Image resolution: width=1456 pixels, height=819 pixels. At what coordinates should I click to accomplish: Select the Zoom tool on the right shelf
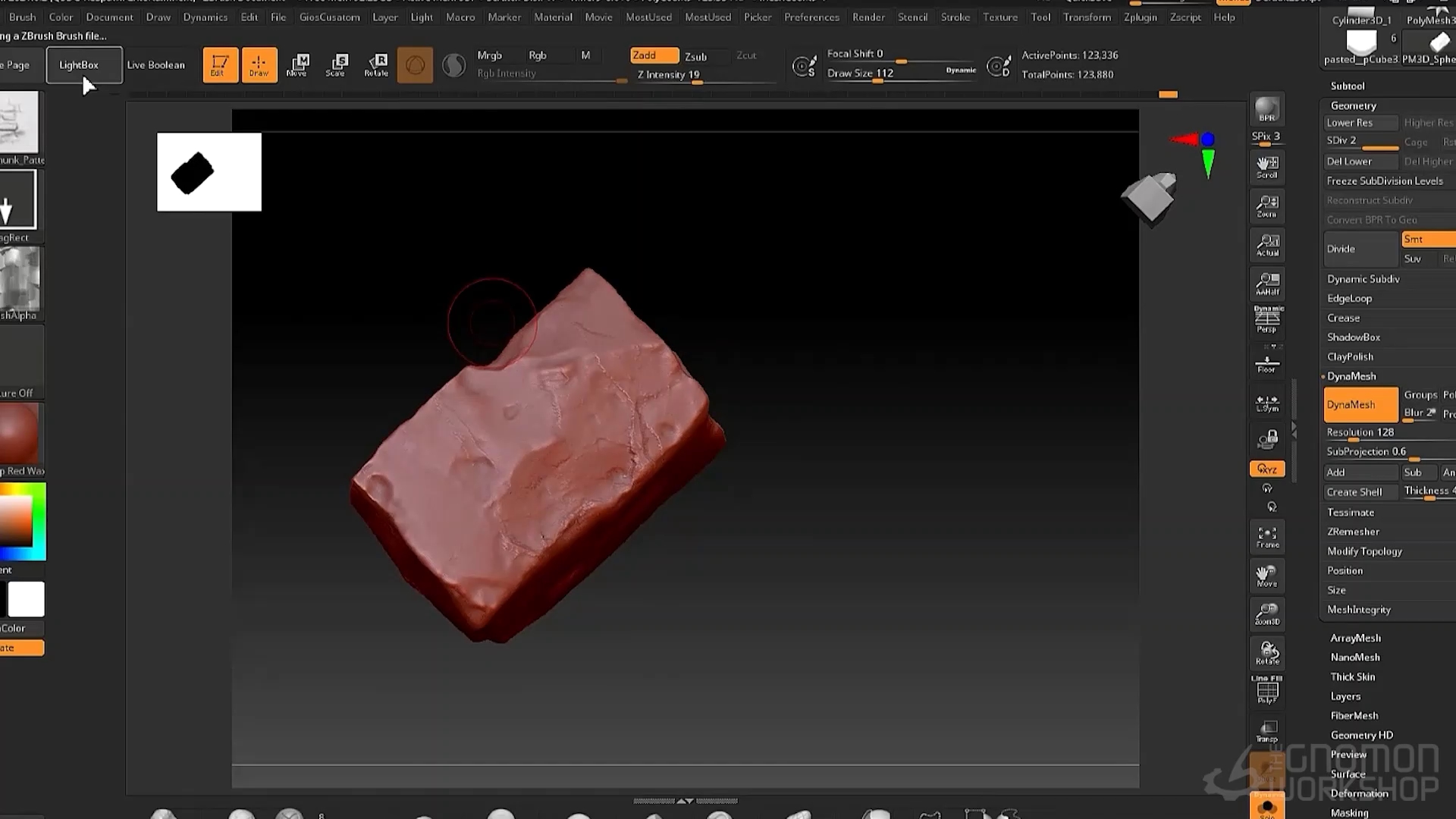pyautogui.click(x=1266, y=206)
